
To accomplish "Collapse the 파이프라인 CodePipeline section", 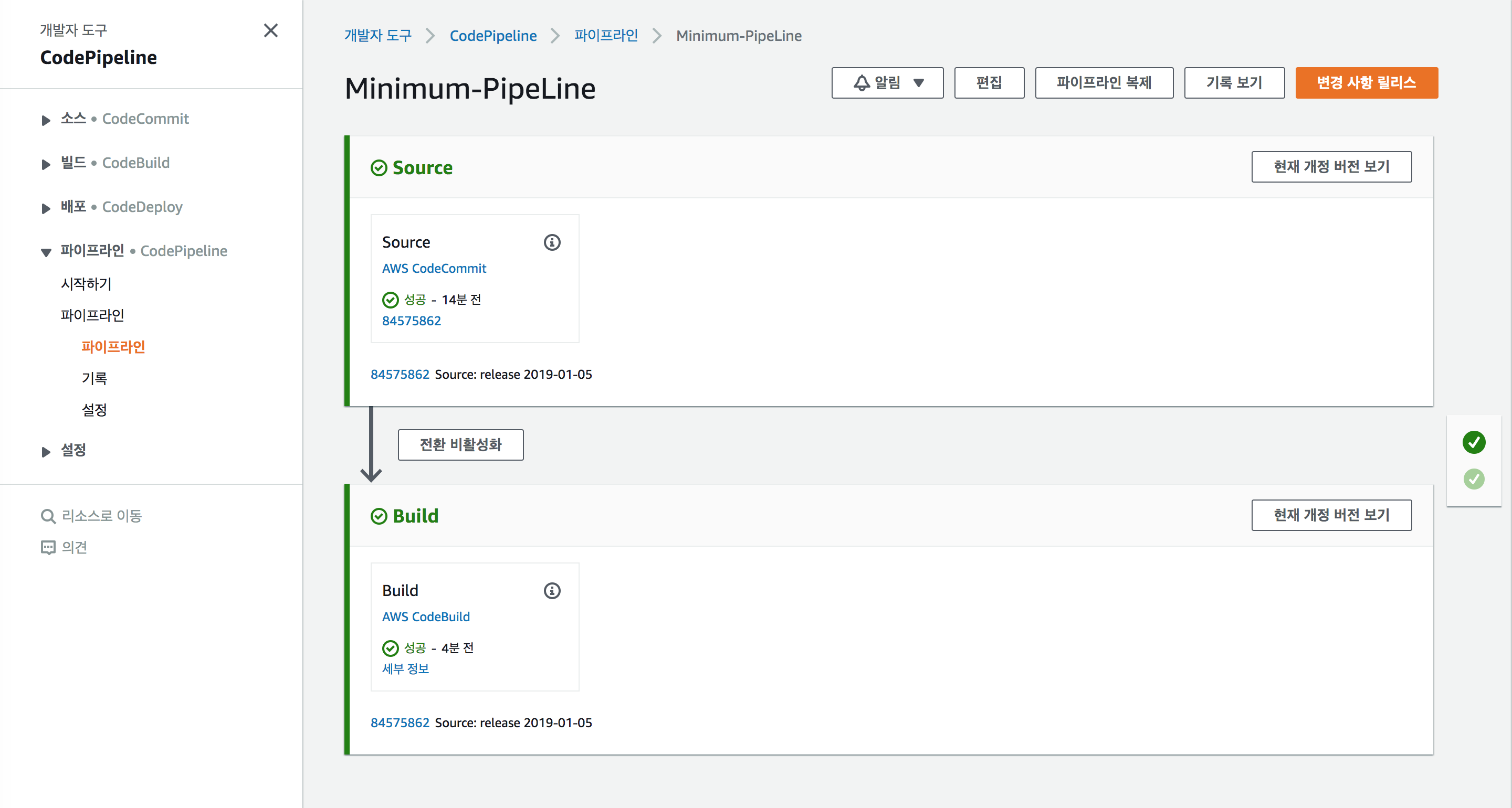I will click(x=46, y=252).
